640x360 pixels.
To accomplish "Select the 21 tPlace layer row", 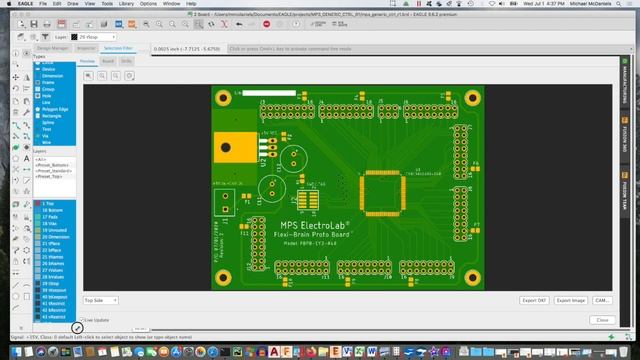I will point(54,244).
